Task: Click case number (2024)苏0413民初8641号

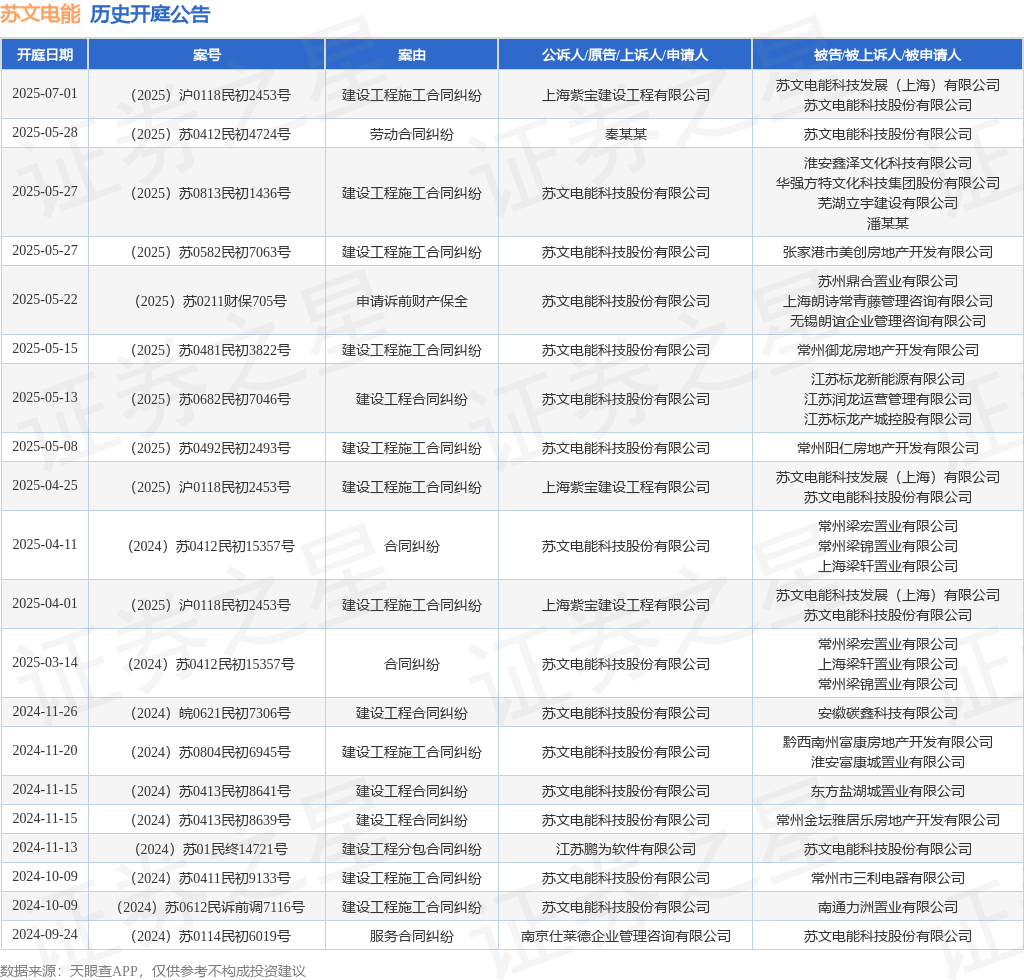Action: click(210, 791)
